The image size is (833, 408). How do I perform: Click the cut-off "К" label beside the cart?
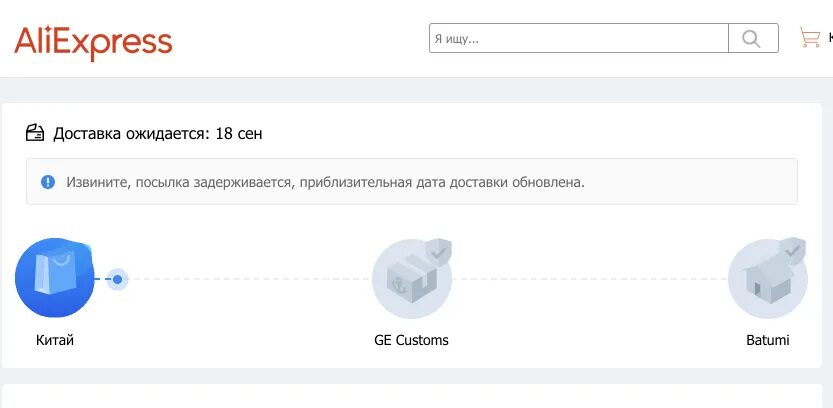tap(829, 39)
